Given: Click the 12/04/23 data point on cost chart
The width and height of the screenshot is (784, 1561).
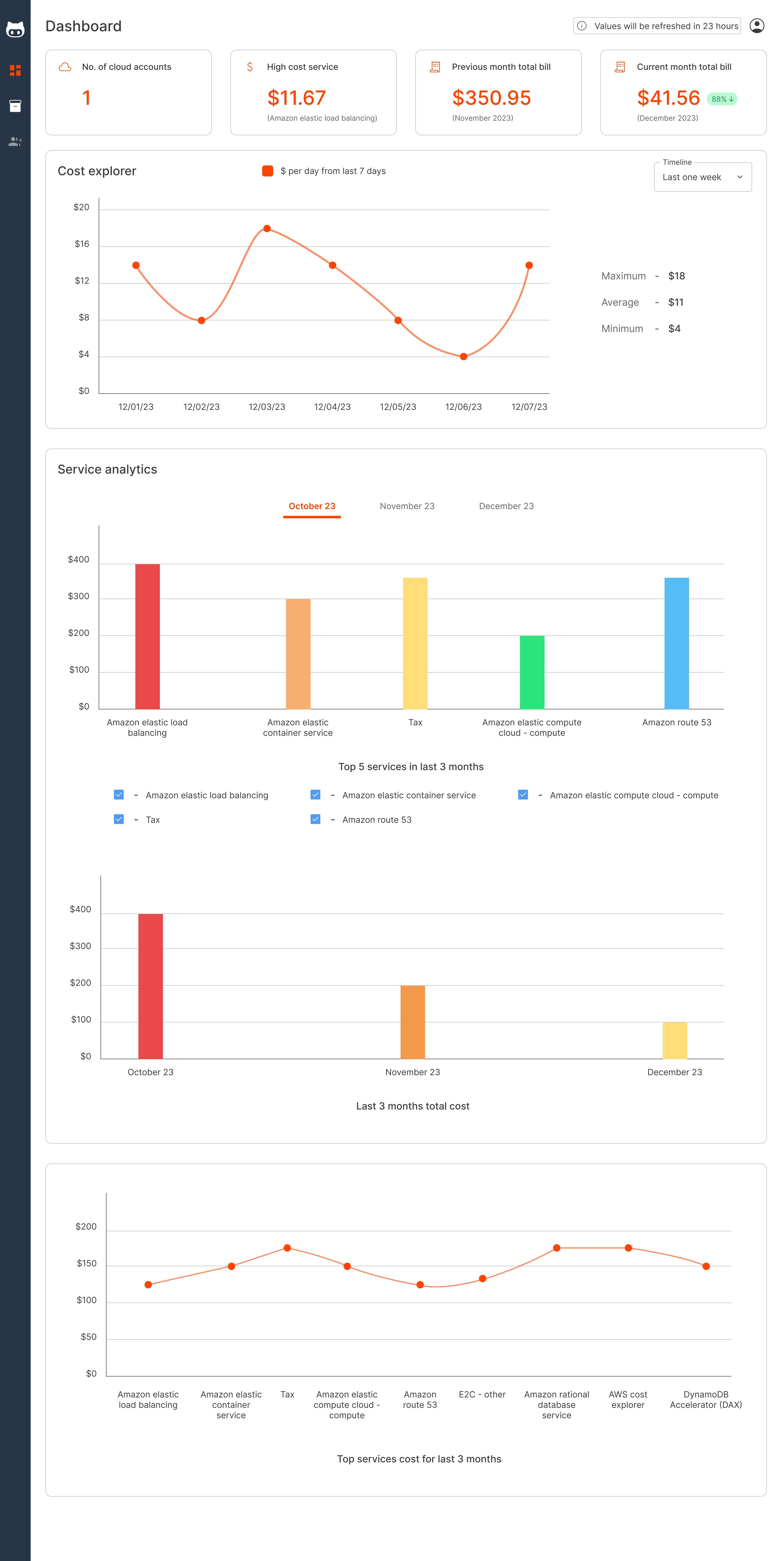Looking at the screenshot, I should pos(333,265).
